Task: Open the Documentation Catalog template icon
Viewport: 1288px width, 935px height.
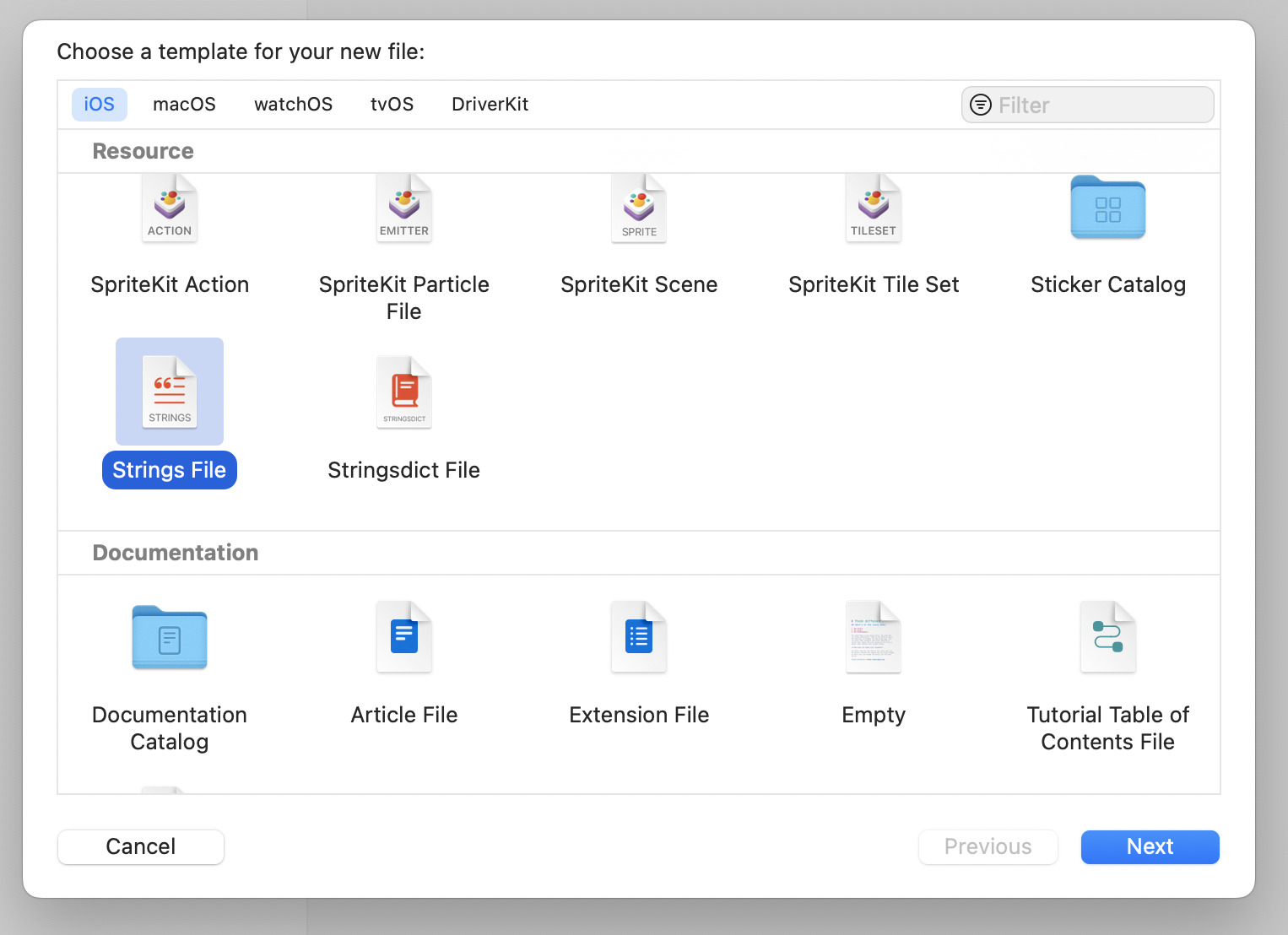Action: click(x=169, y=637)
